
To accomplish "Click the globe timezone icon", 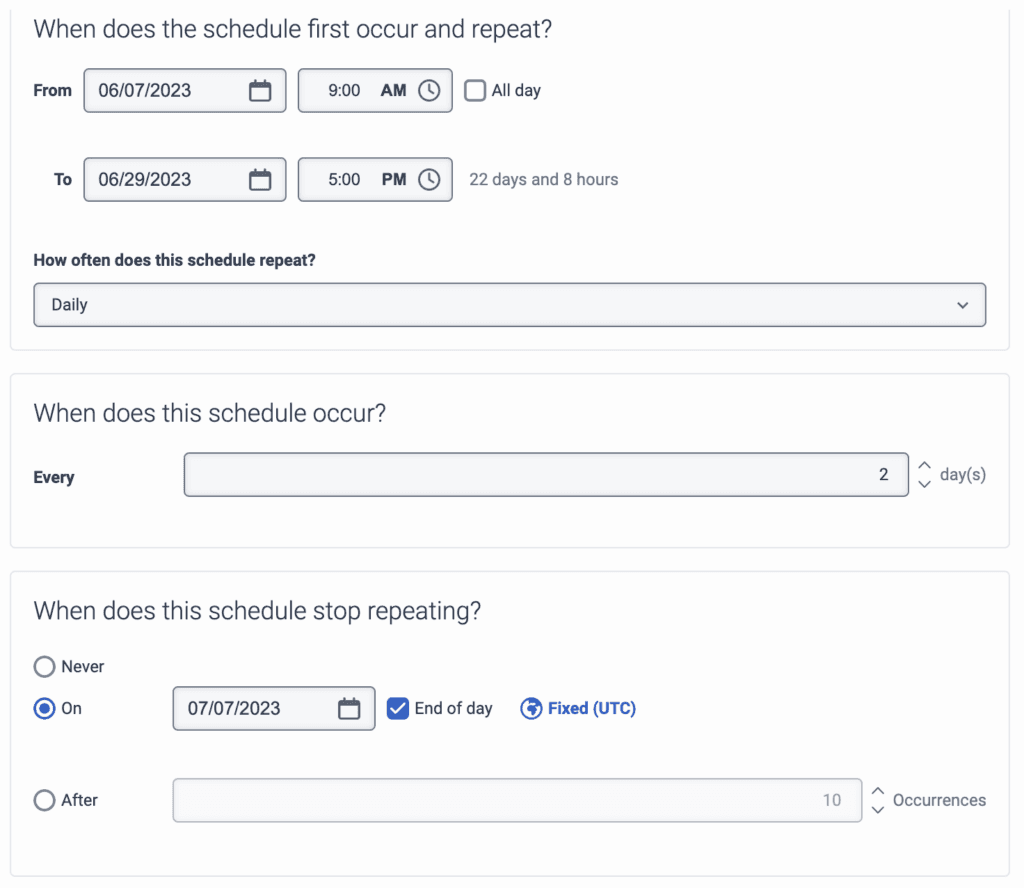I will click(x=531, y=708).
